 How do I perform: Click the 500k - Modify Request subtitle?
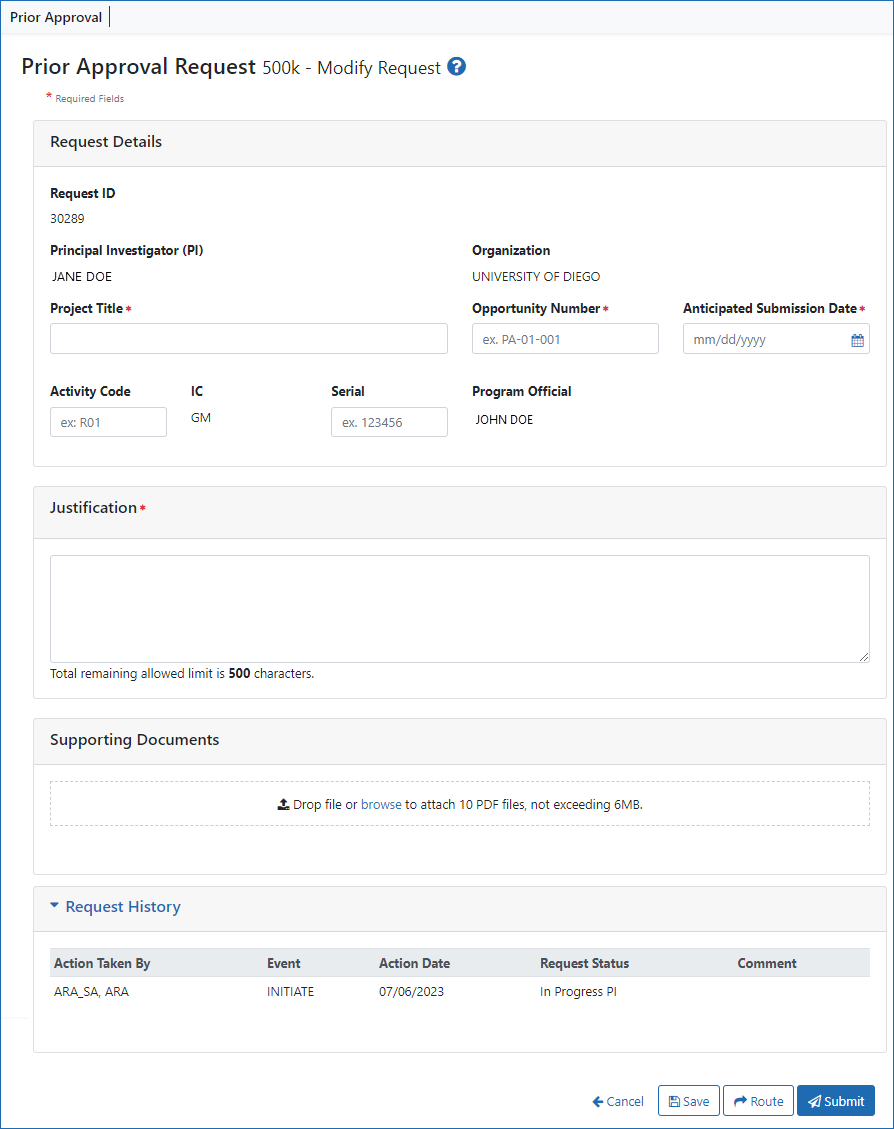click(351, 68)
